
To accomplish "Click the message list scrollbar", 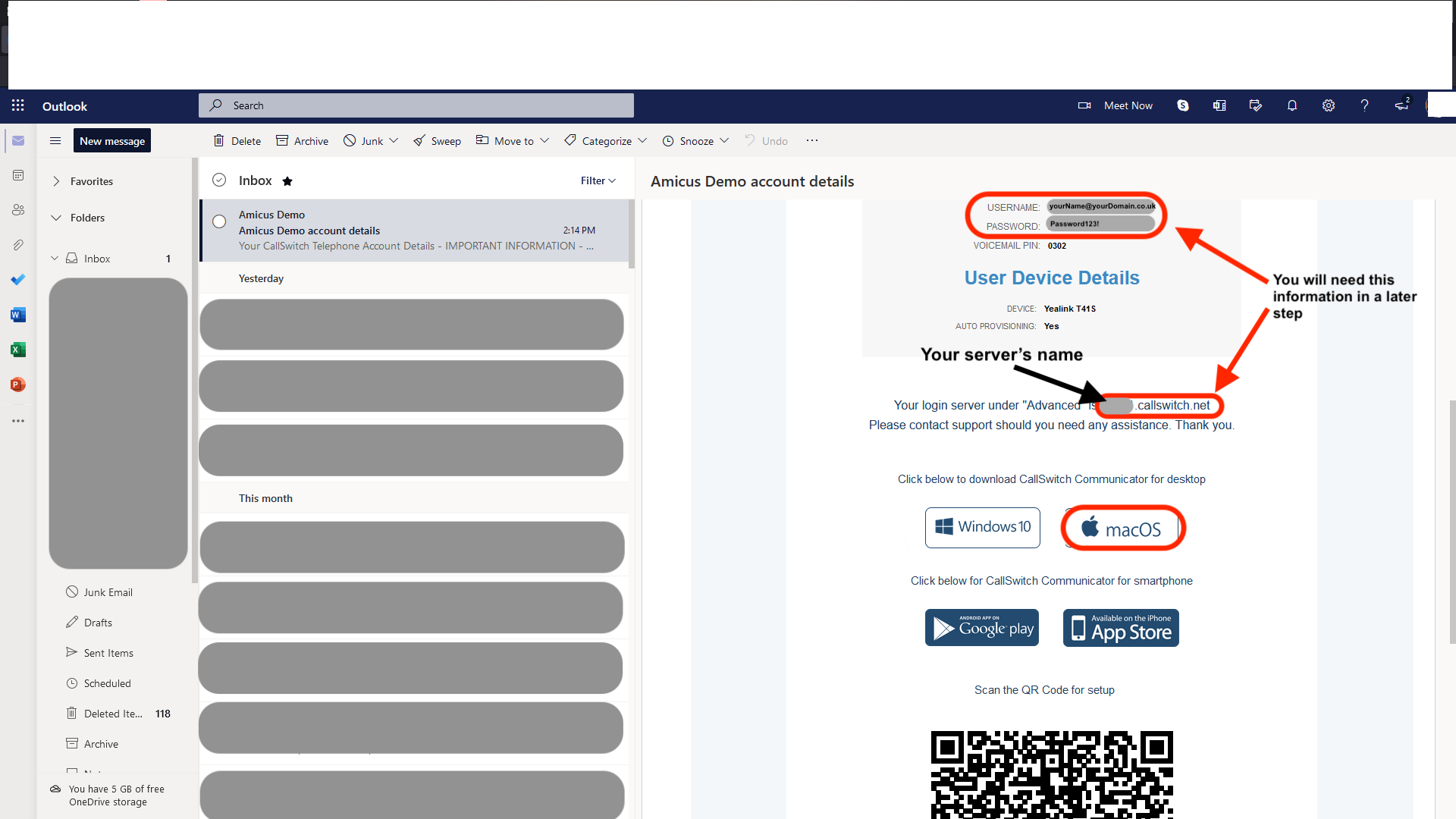I will [x=632, y=234].
